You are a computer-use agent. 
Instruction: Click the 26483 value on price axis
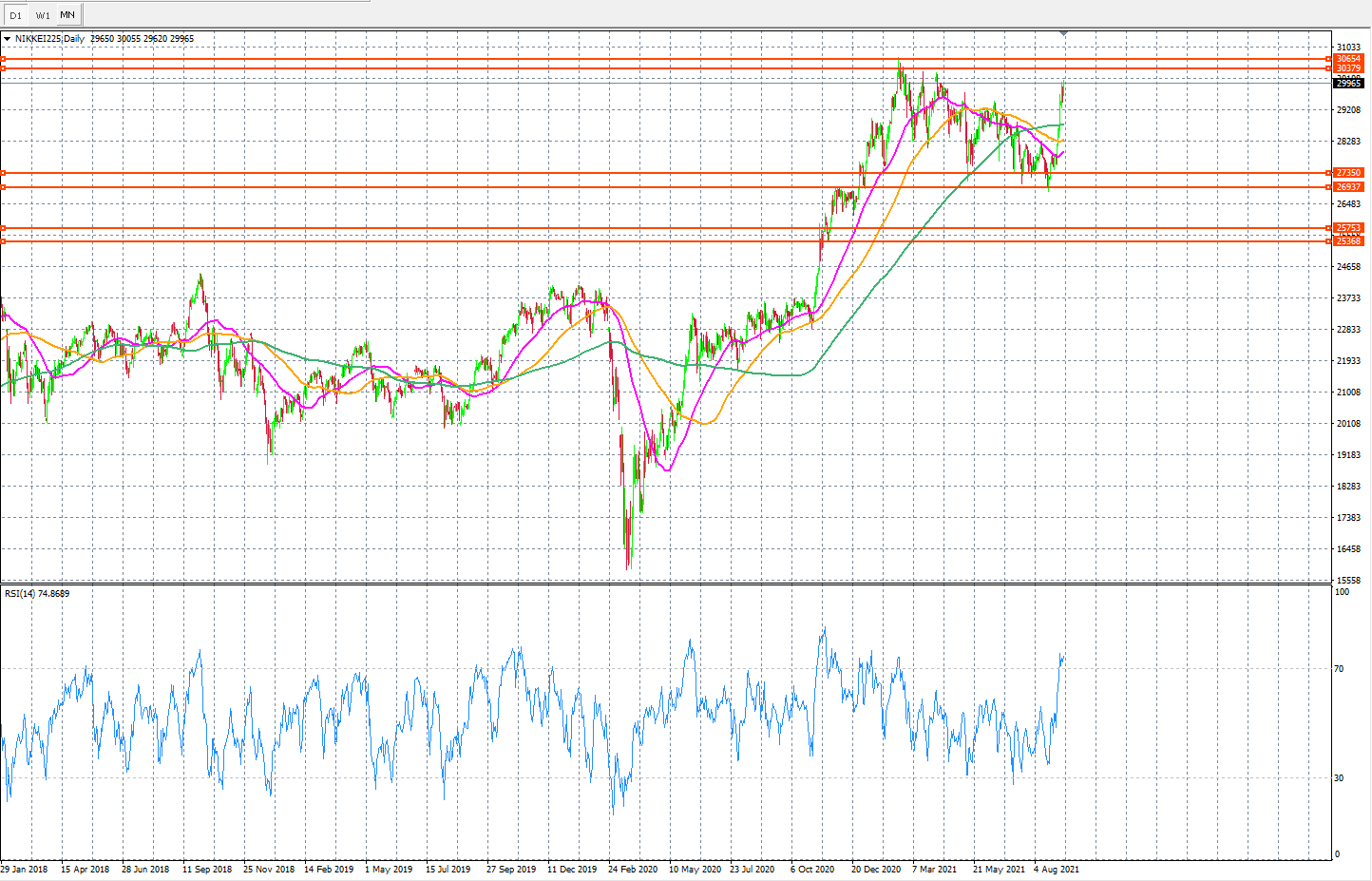point(1348,204)
